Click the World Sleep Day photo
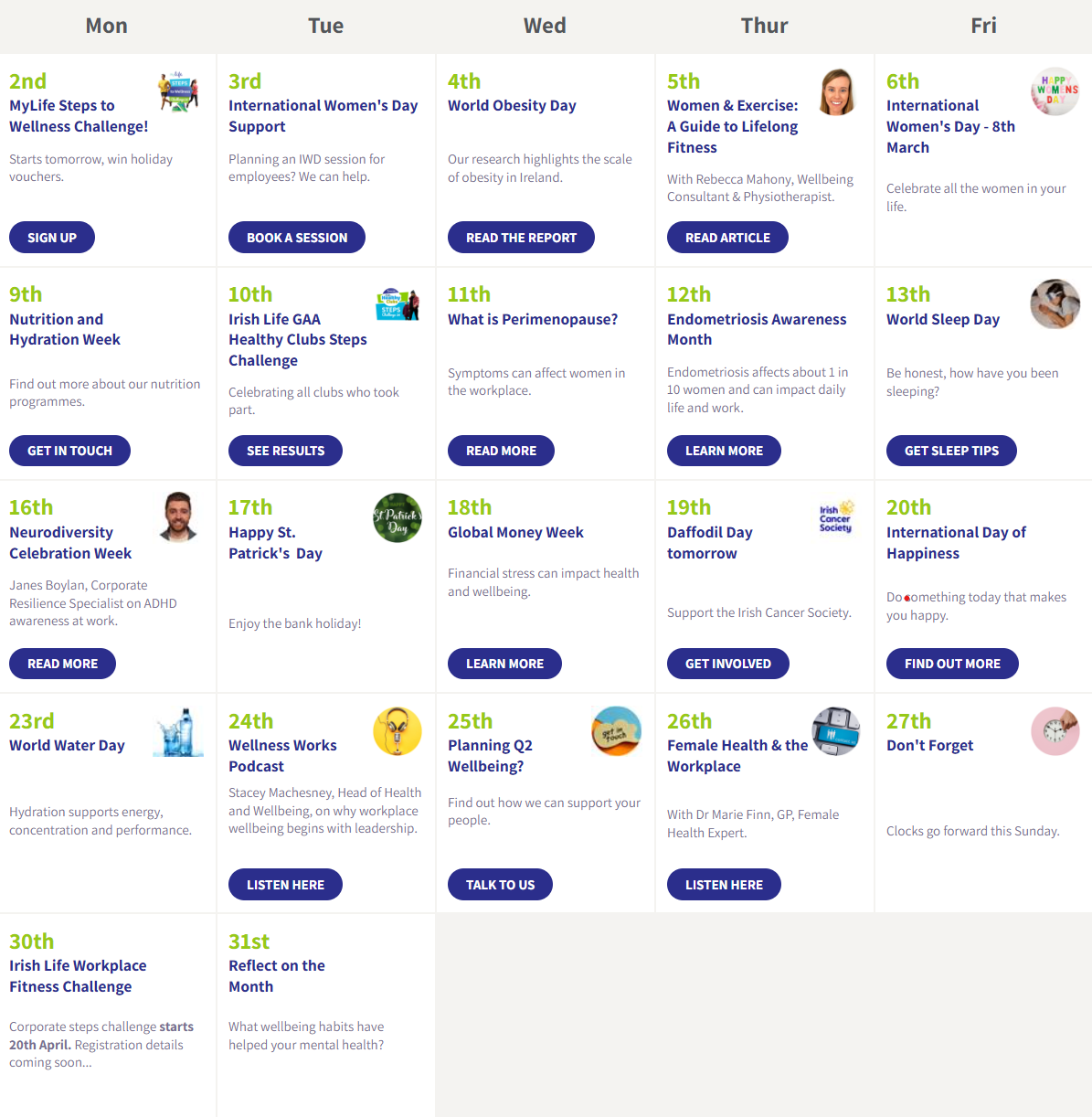Image resolution: width=1092 pixels, height=1117 pixels. [1055, 304]
